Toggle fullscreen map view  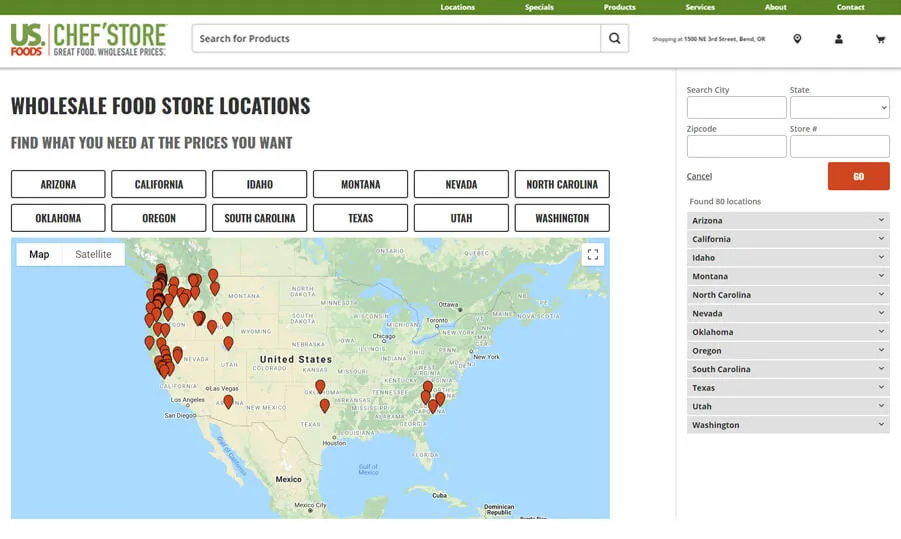click(593, 255)
